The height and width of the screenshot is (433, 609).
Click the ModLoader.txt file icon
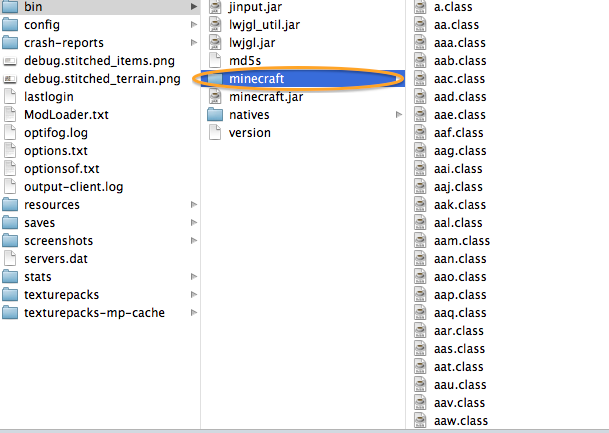point(10,115)
